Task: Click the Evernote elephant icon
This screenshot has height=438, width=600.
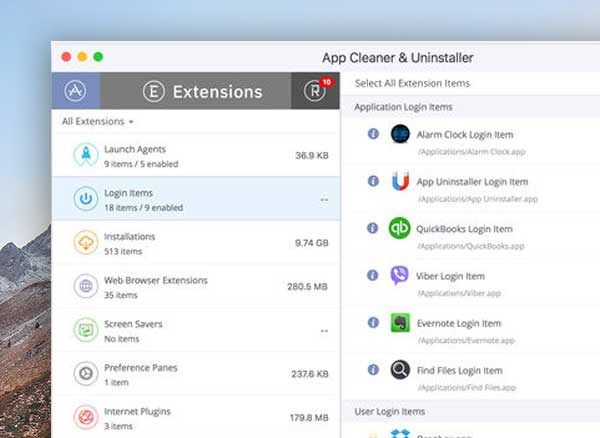Action: [x=400, y=322]
